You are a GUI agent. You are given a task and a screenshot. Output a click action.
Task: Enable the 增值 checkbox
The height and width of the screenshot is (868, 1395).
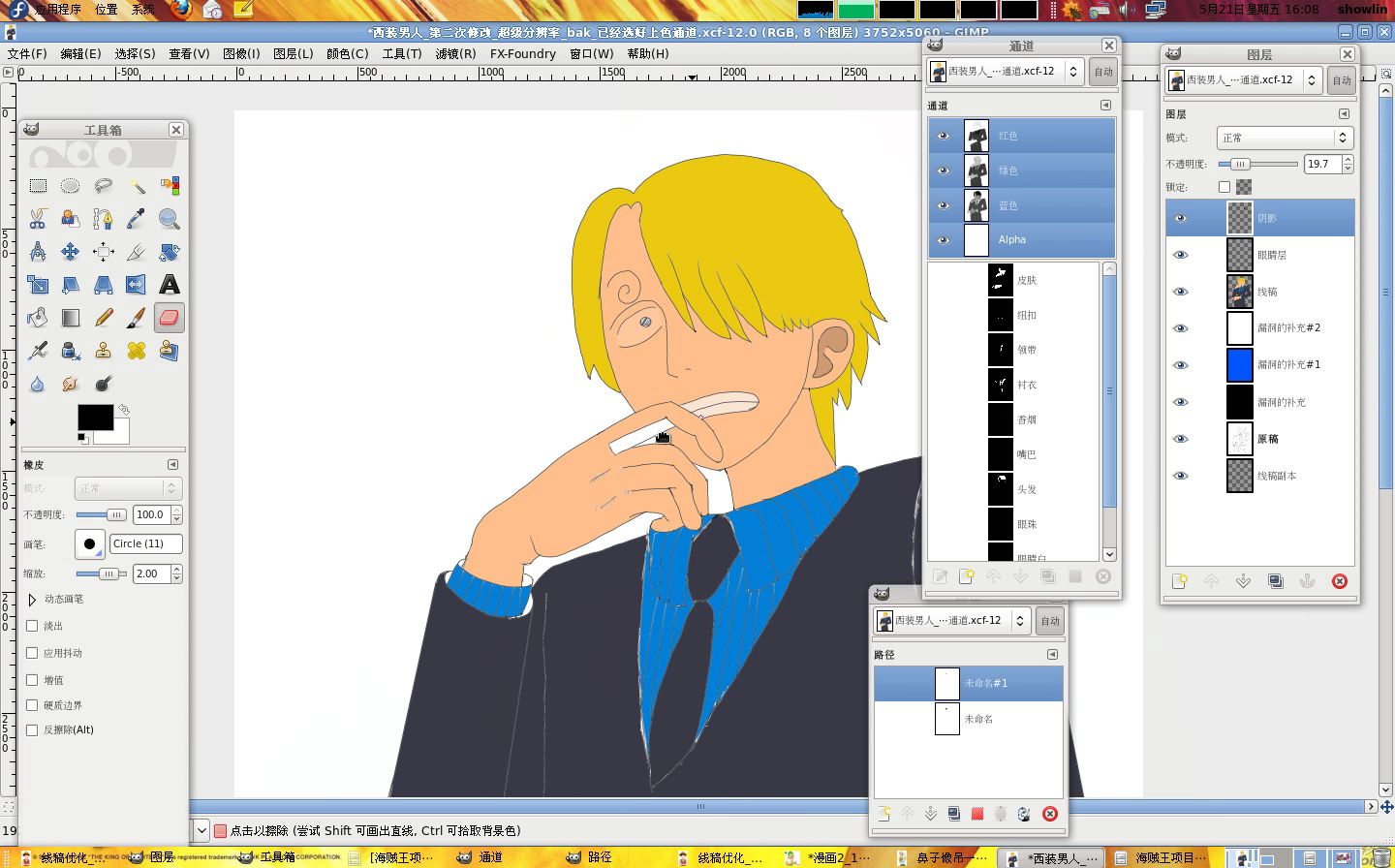click(32, 680)
